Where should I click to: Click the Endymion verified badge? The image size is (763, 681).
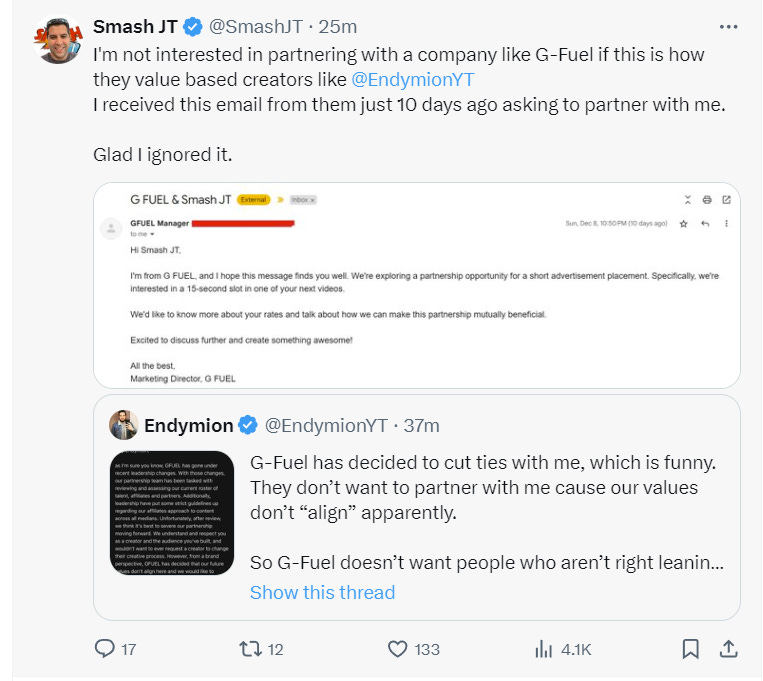point(248,425)
